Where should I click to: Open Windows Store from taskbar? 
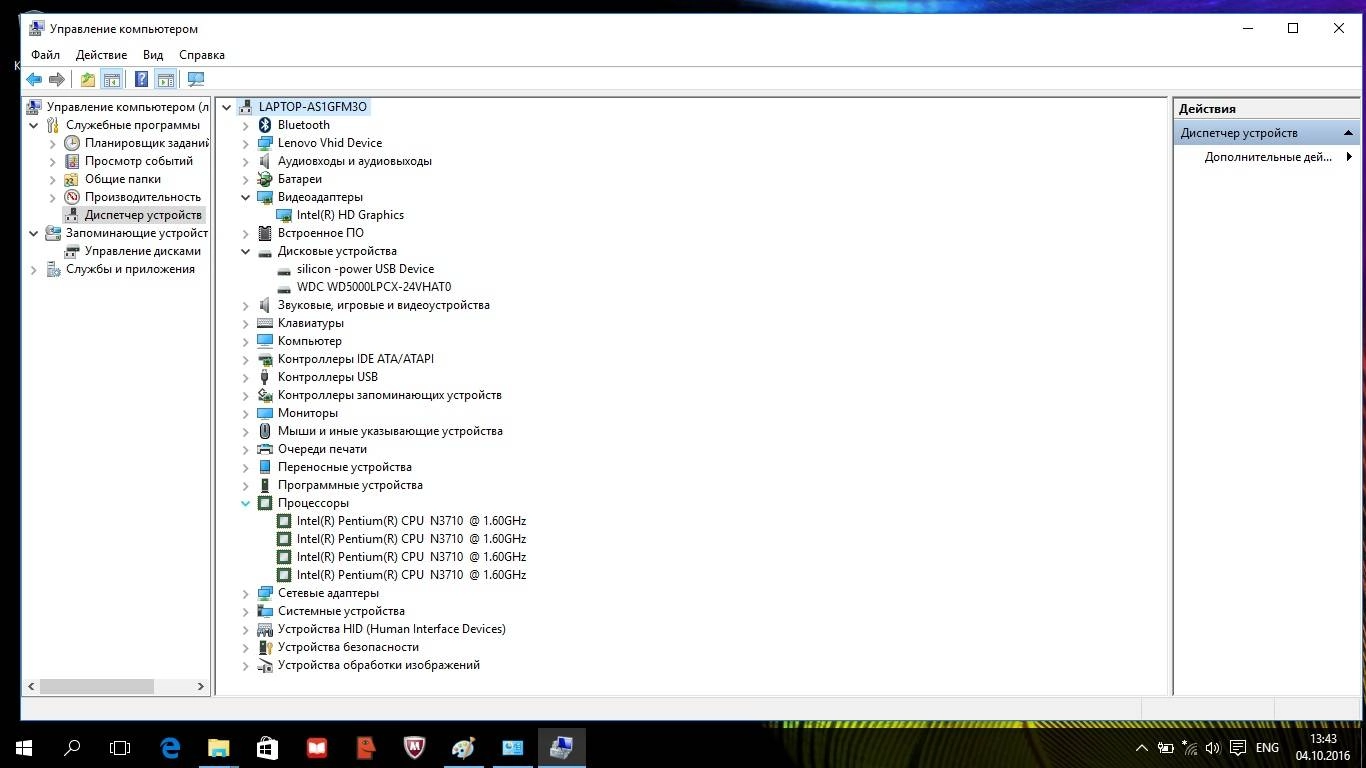tap(267, 747)
